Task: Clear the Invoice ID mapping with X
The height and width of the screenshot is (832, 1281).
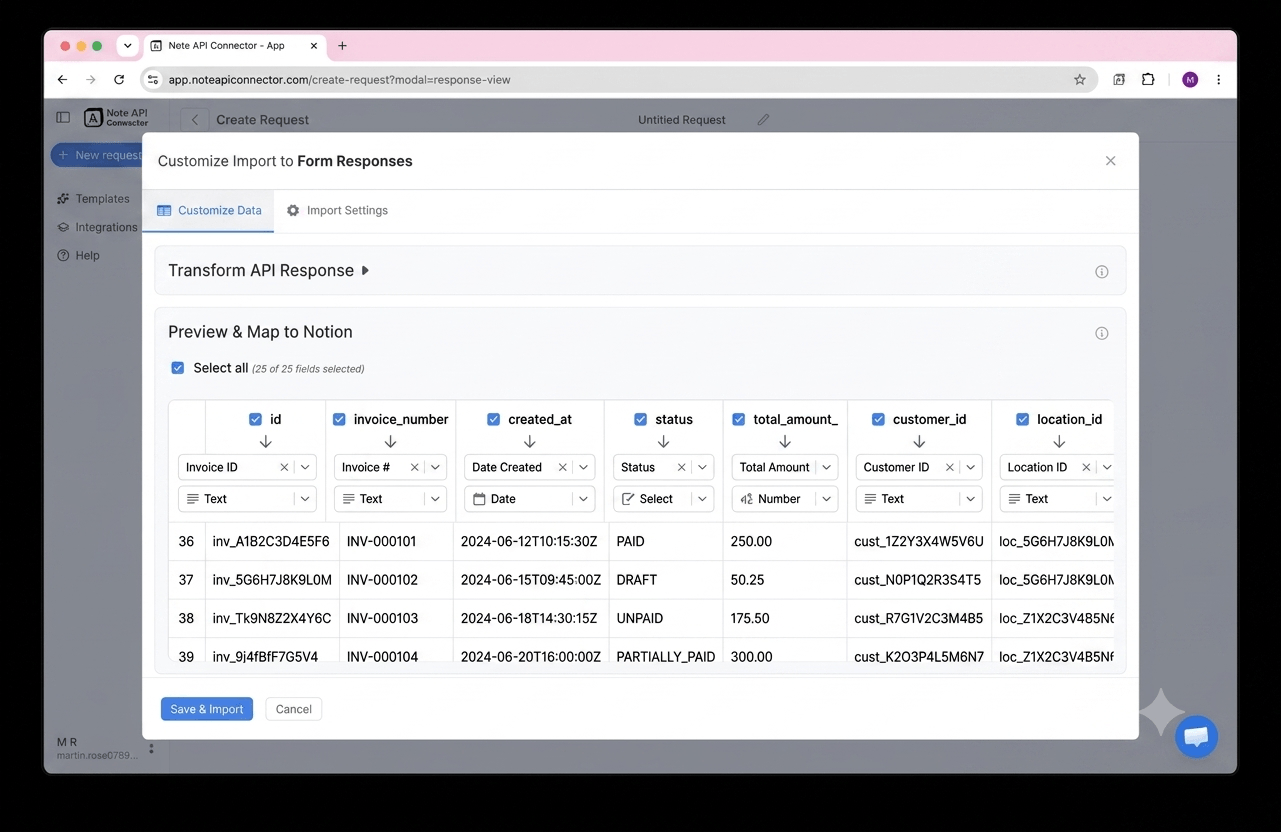Action: (x=284, y=467)
